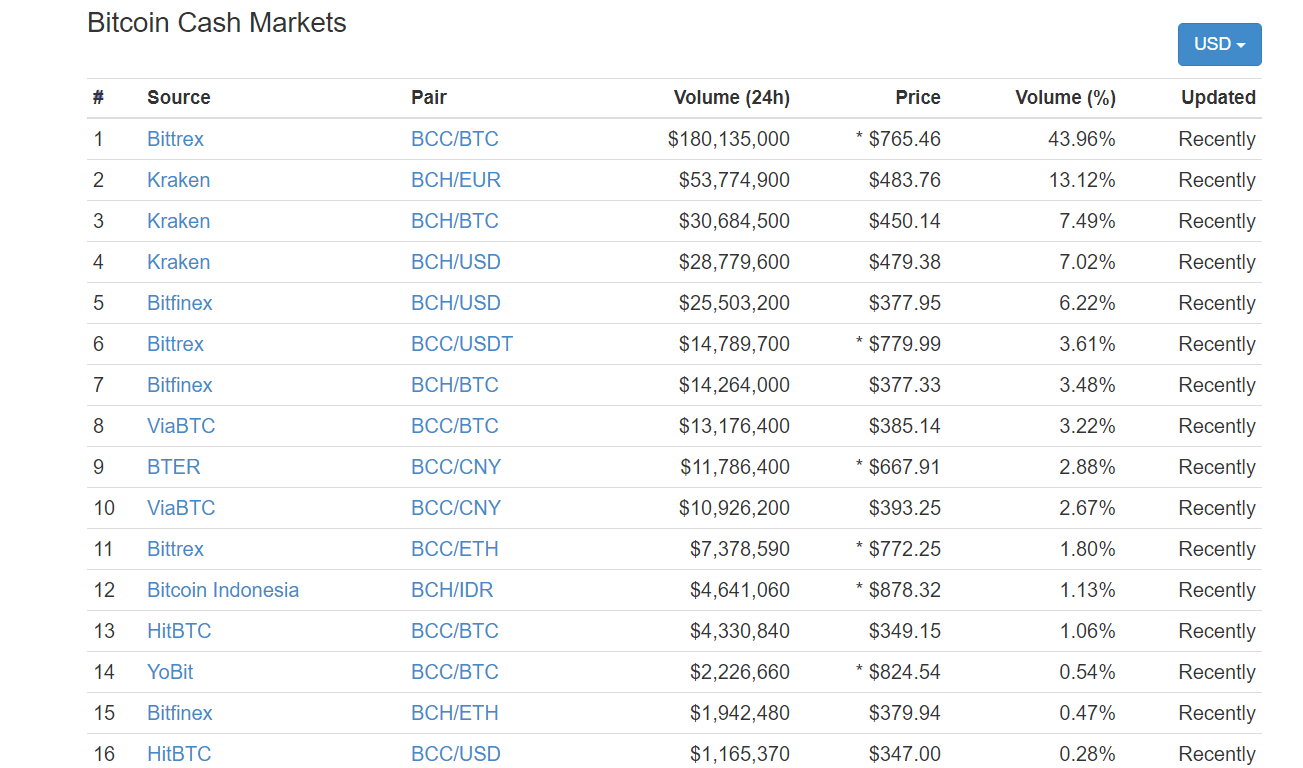
Task: Click Bitfinex BCH/ETH pair link
Action: [454, 713]
